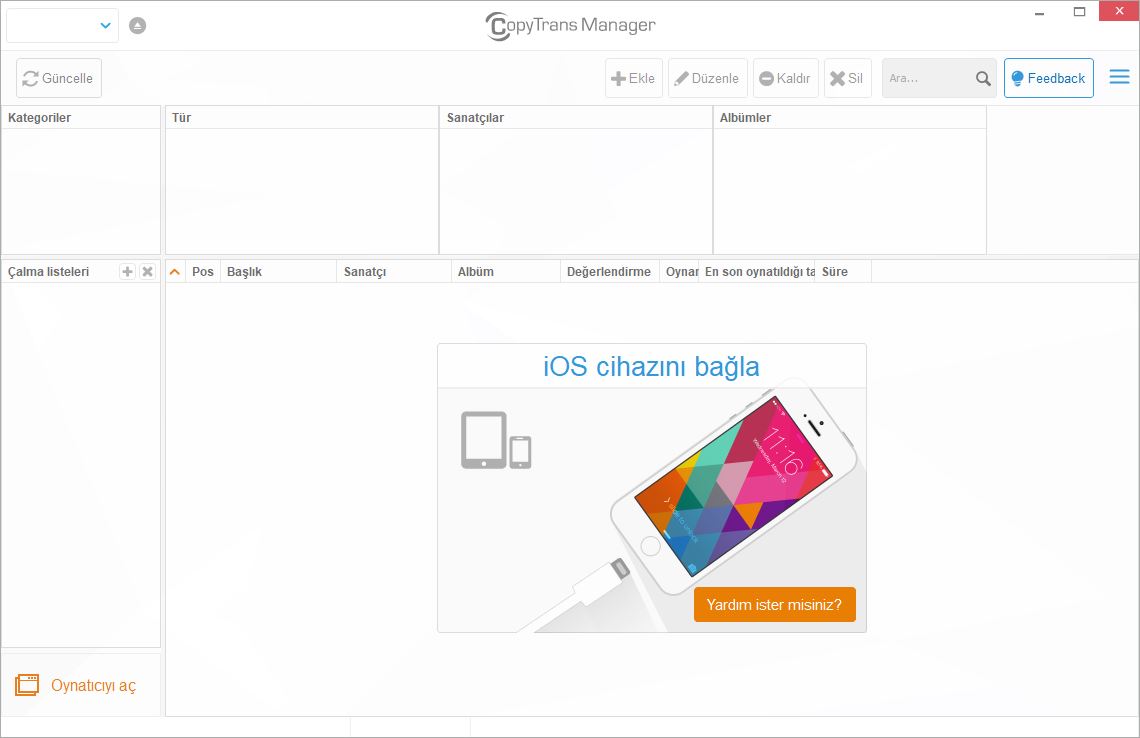Toggle sort order arrow in track list
The width and height of the screenshot is (1140, 738).
pyautogui.click(x=174, y=271)
